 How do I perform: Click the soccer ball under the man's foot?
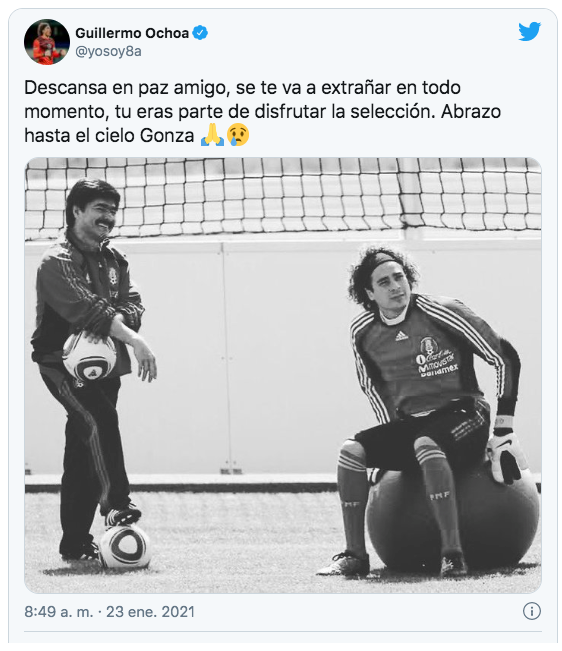[125, 546]
